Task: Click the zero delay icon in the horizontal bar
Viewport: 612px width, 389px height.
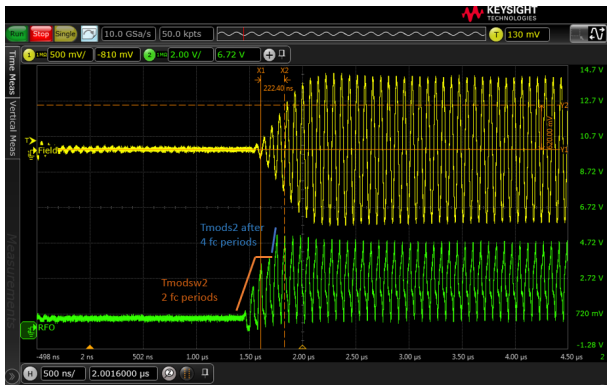Action: [169, 374]
